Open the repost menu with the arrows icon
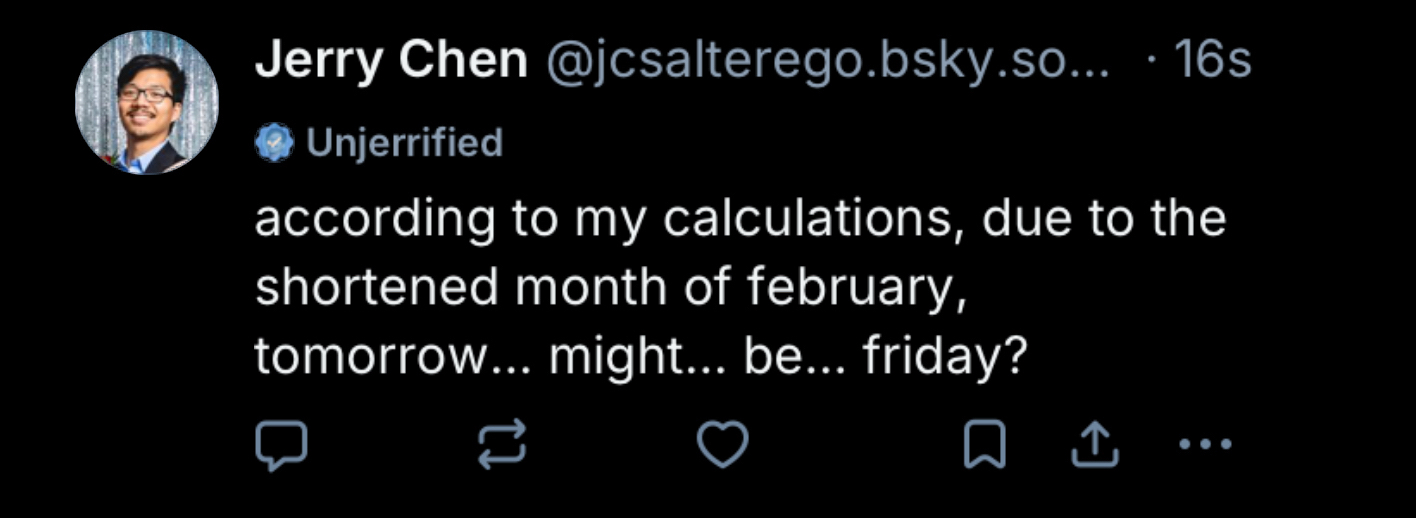Screen dimensions: 1416x518 pos(500,446)
